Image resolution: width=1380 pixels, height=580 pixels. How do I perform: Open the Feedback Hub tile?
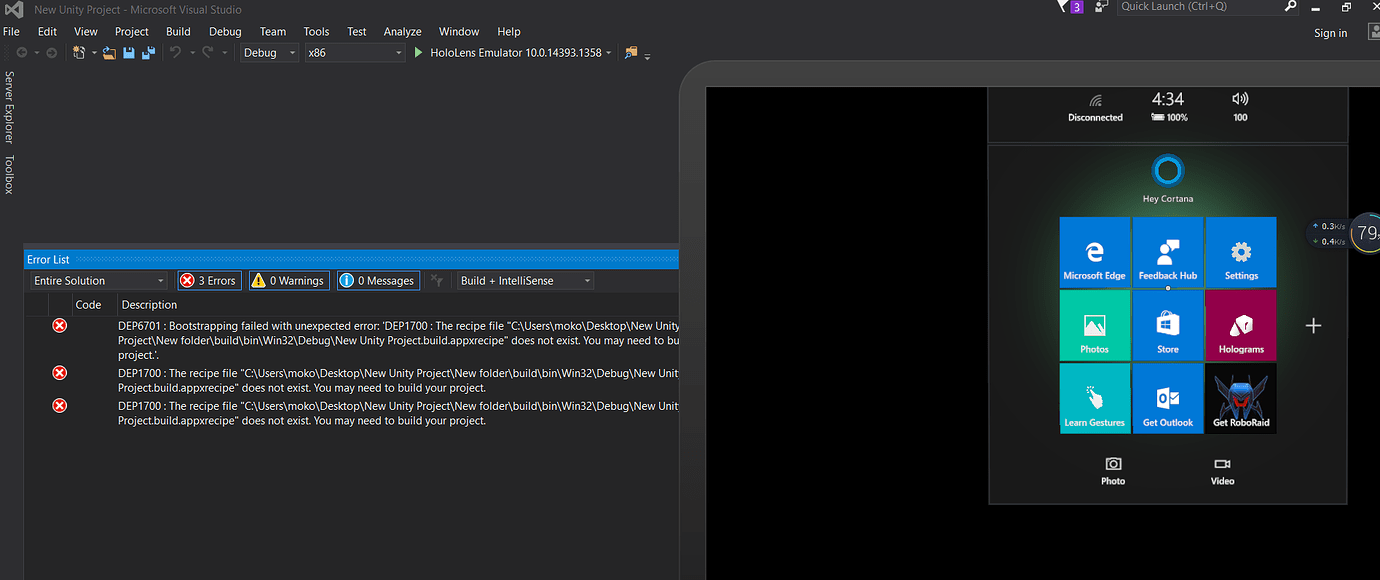click(x=1167, y=251)
